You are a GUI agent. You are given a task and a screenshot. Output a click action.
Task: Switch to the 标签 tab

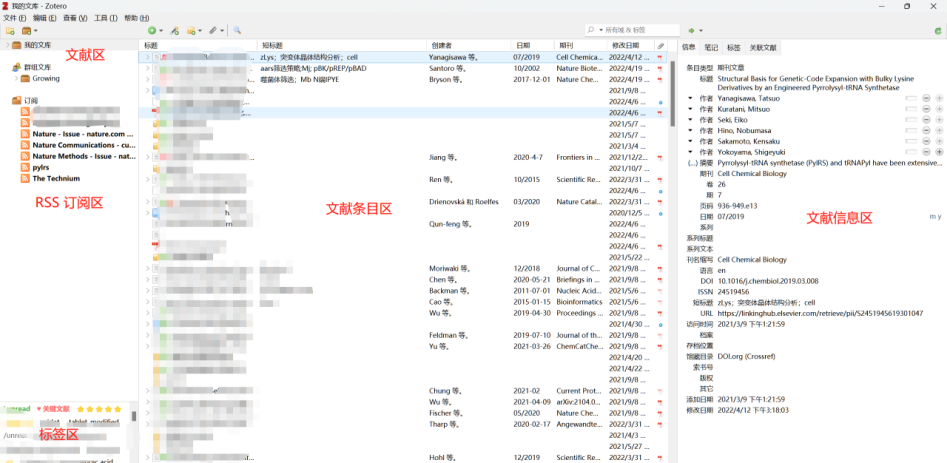733,47
